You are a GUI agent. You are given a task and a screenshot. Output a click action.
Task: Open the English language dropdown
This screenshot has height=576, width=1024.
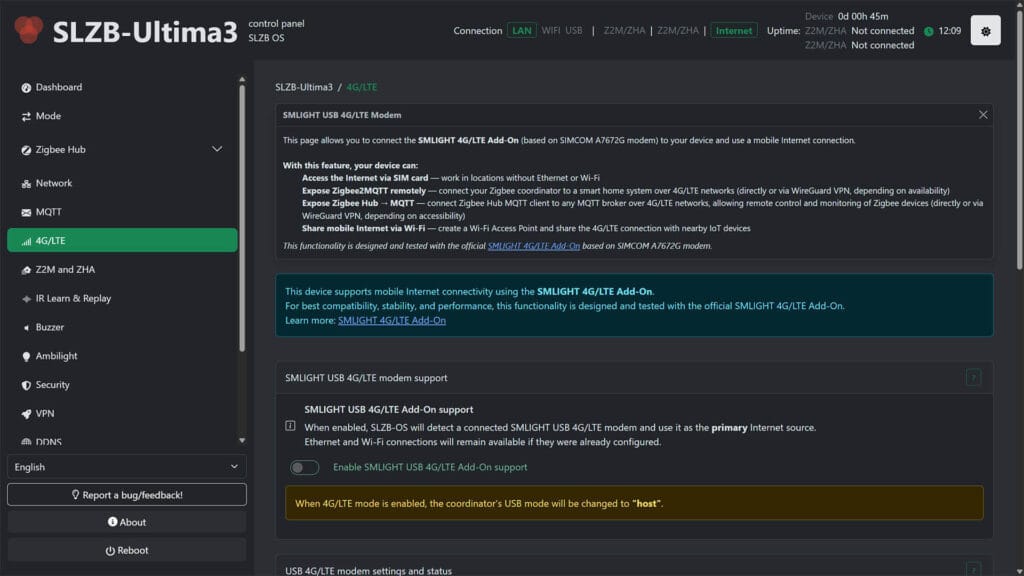pos(127,466)
